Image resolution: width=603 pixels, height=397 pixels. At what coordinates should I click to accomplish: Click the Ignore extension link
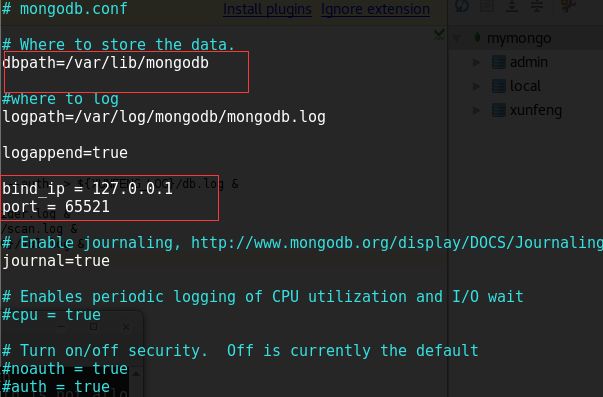(375, 9)
